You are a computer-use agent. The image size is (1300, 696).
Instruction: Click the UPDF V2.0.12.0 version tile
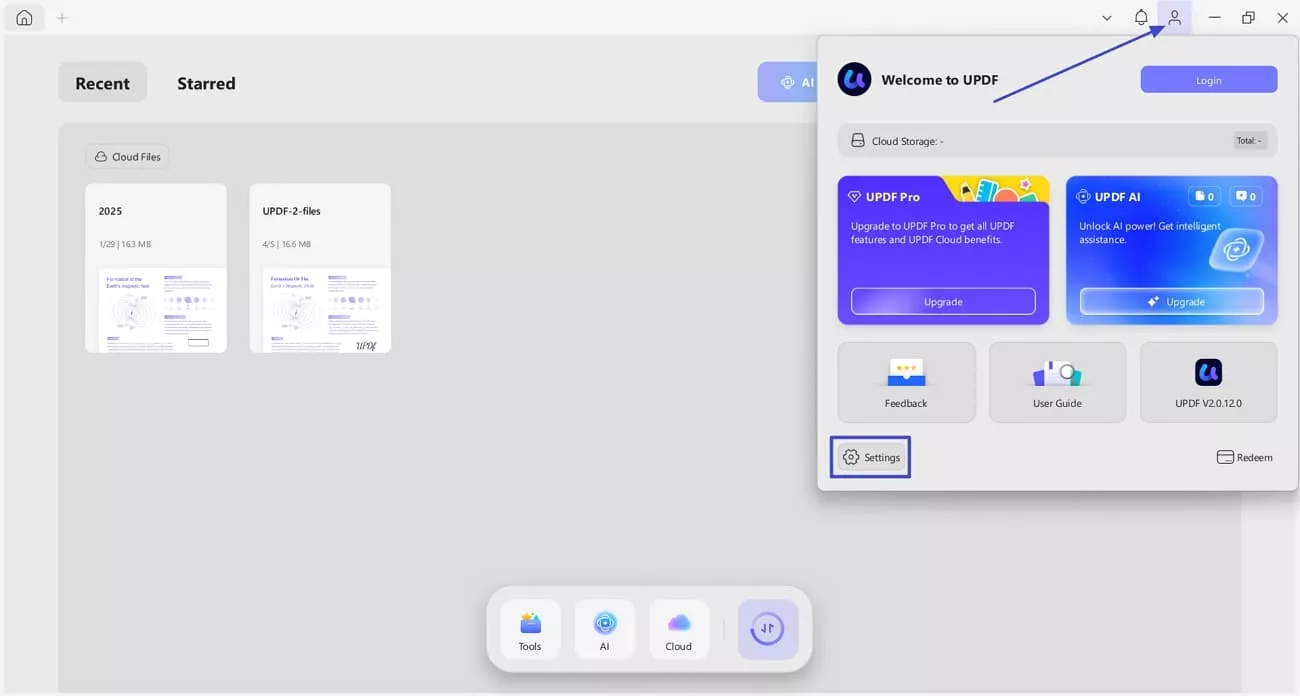[1208, 382]
